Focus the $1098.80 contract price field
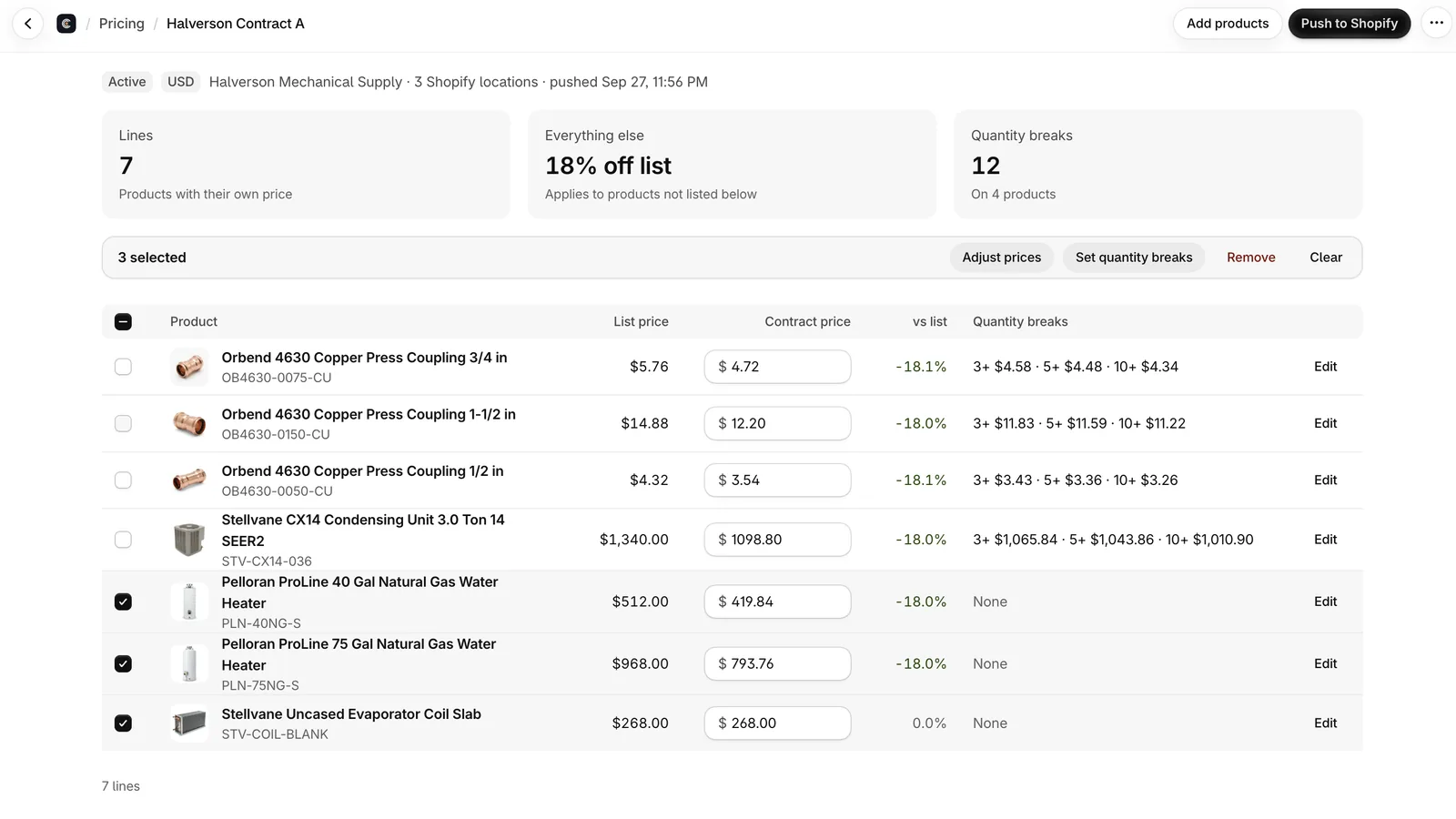Screen dimensions: 1456x819 (778, 540)
